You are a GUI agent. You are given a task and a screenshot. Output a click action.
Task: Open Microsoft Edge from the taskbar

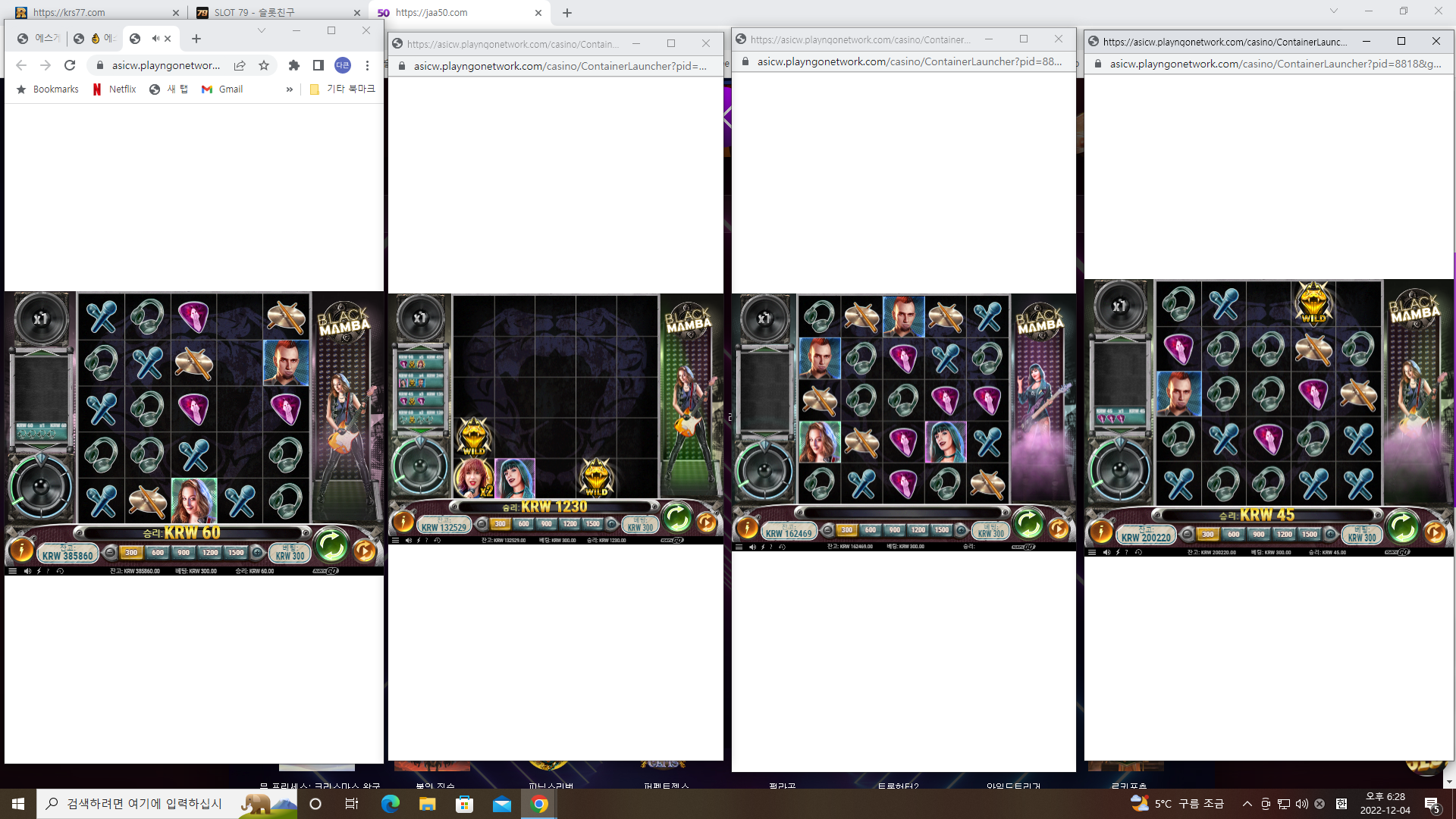(x=390, y=804)
